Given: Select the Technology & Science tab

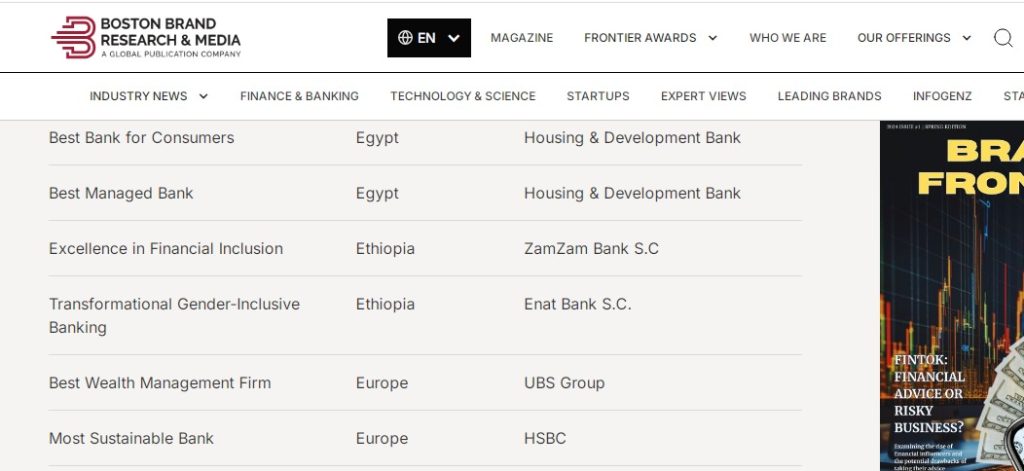Looking at the screenshot, I should coord(462,96).
